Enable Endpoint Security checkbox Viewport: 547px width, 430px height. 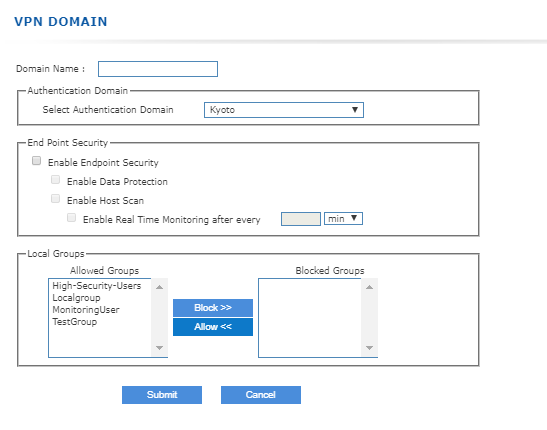click(x=36, y=161)
